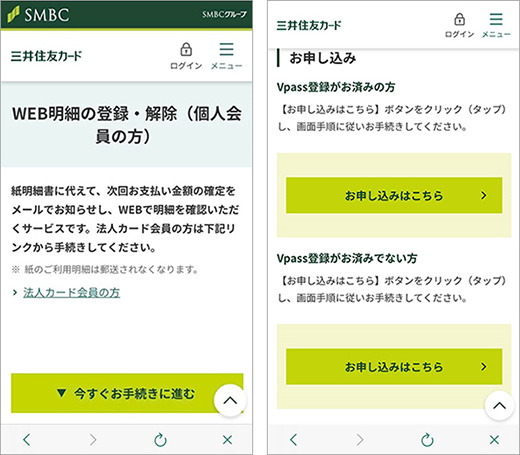The image size is (520, 455).
Task: Reload page in right screen browser bar
Action: point(427,440)
